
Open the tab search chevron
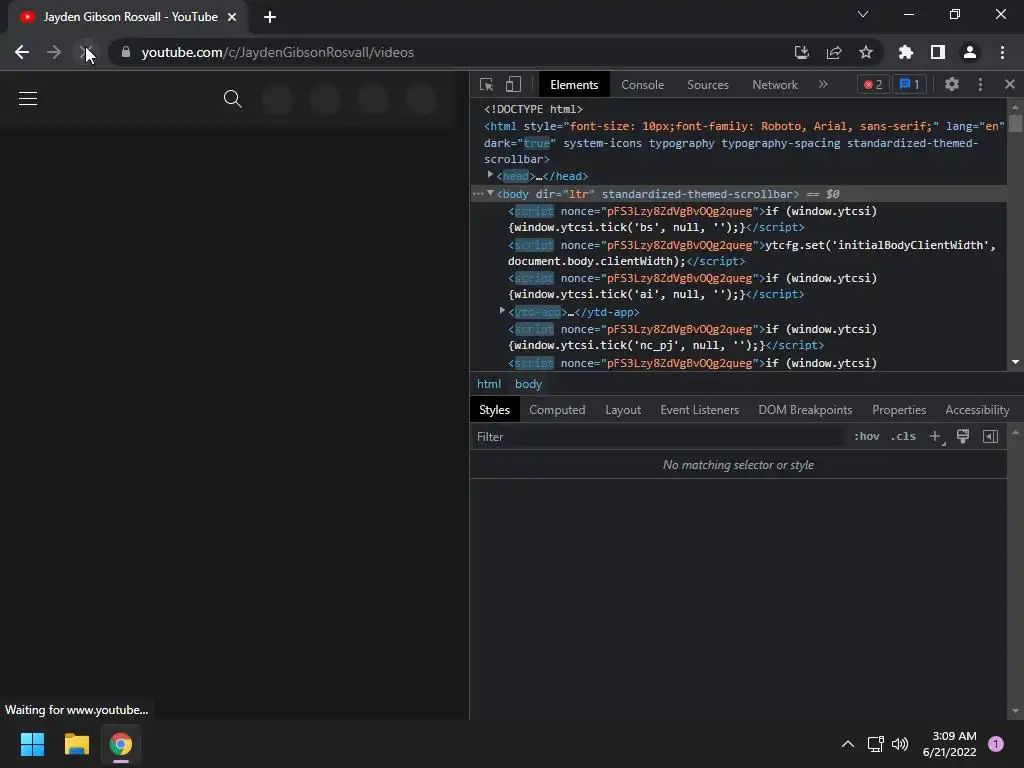(x=863, y=14)
